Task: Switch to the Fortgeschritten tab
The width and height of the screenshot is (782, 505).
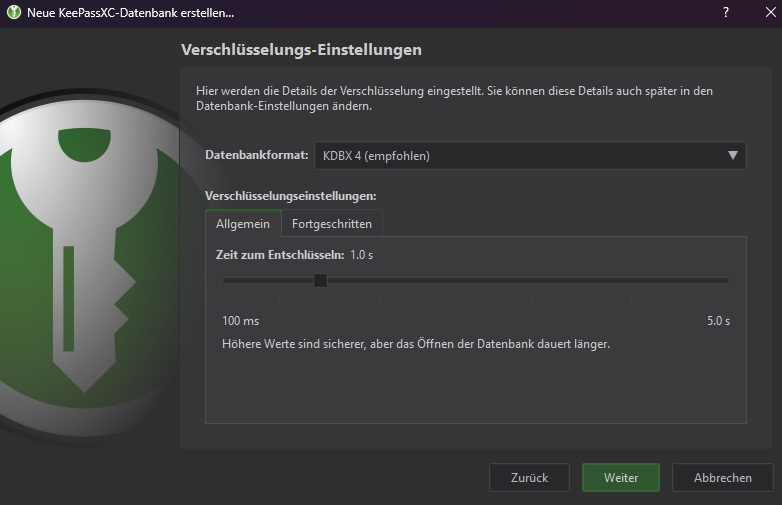Action: tap(332, 223)
